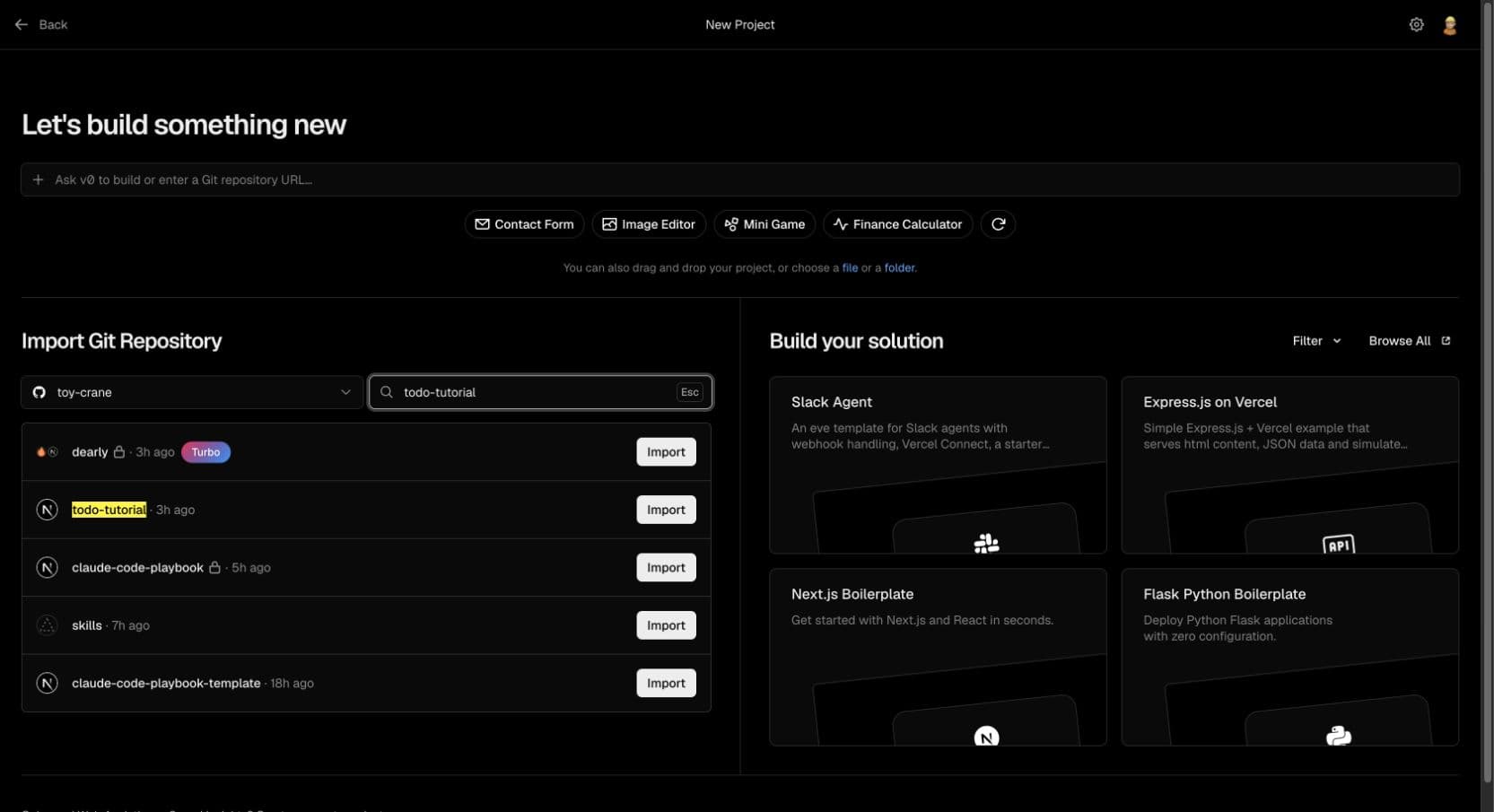Import the claude-code-playbook-template repository

coord(666,683)
